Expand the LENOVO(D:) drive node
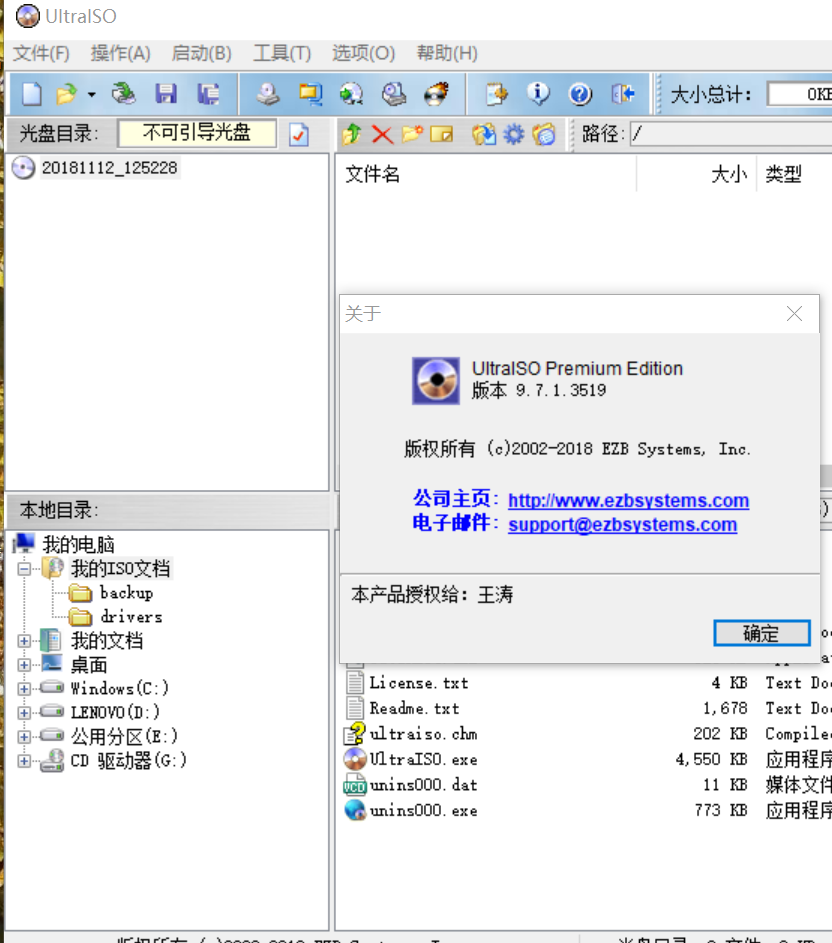 (x=24, y=713)
